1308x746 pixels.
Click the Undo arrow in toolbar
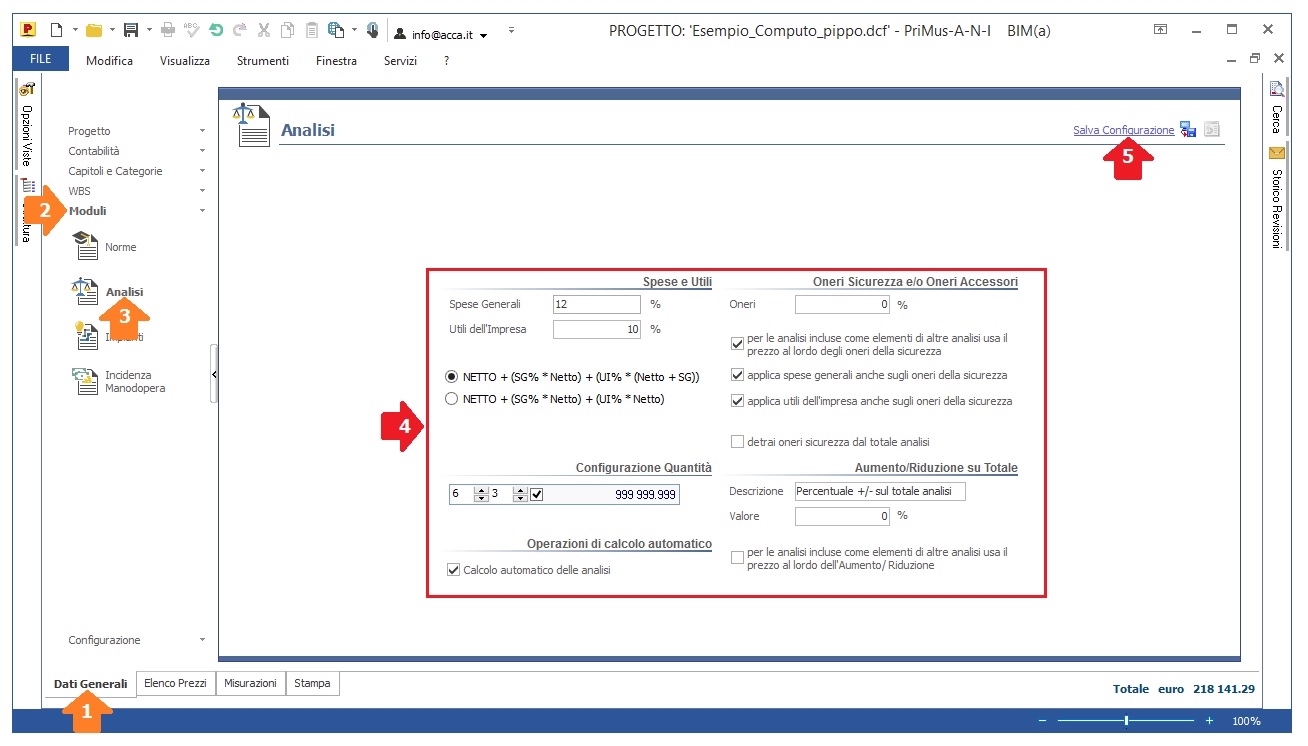pos(216,30)
